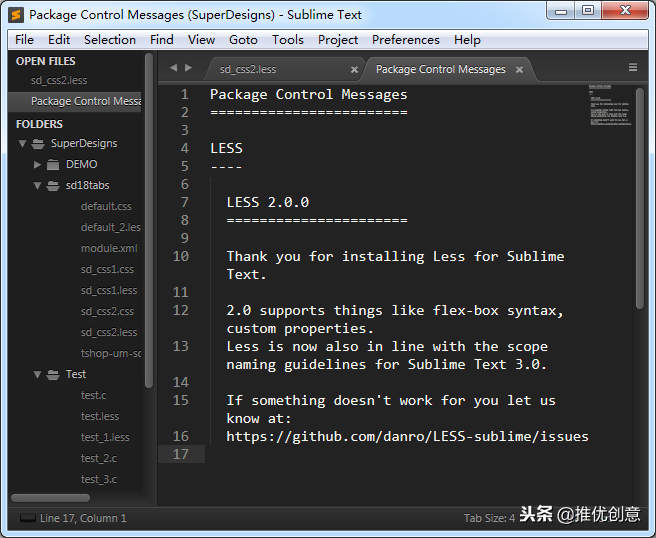
Task: Expand the DEMO folder arrow
Action: (x=37, y=164)
